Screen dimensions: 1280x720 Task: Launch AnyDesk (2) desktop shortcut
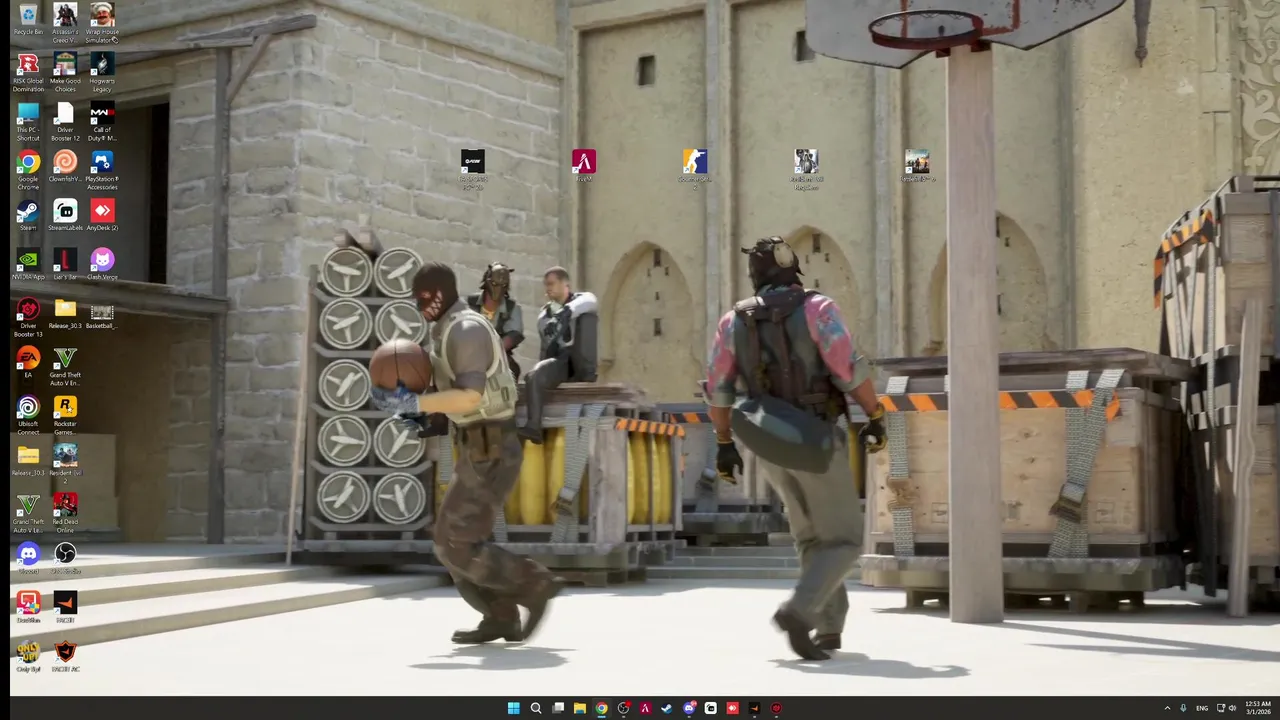click(x=102, y=216)
